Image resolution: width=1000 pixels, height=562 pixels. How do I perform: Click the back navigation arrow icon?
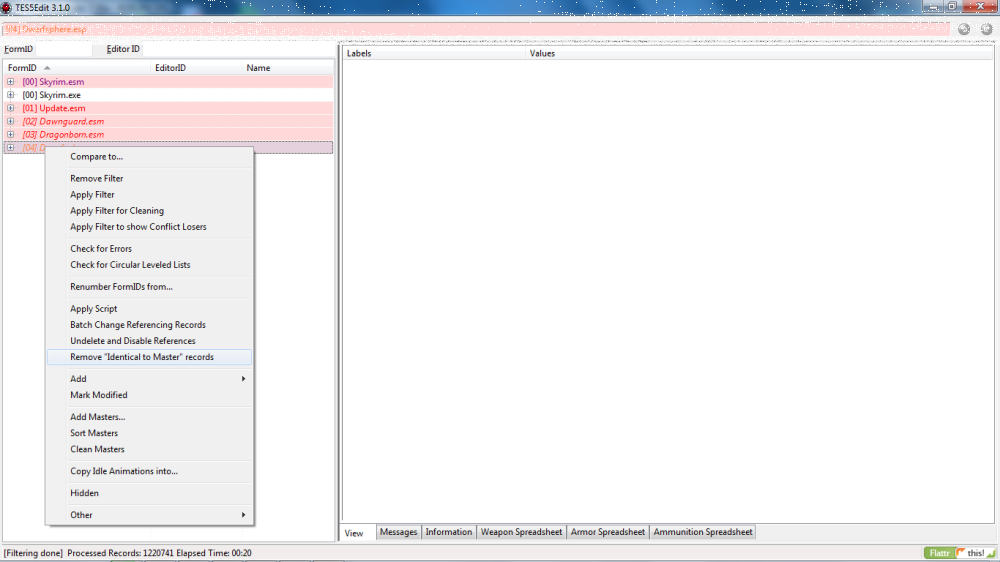[964, 29]
